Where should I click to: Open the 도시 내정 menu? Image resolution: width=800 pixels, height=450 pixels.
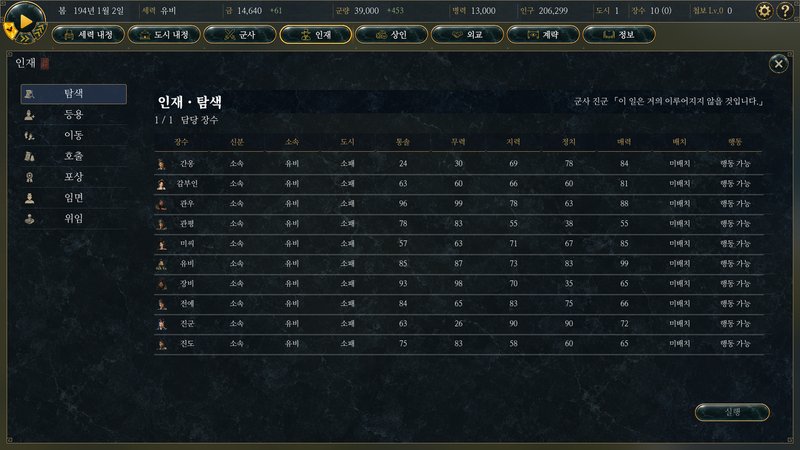[x=164, y=35]
